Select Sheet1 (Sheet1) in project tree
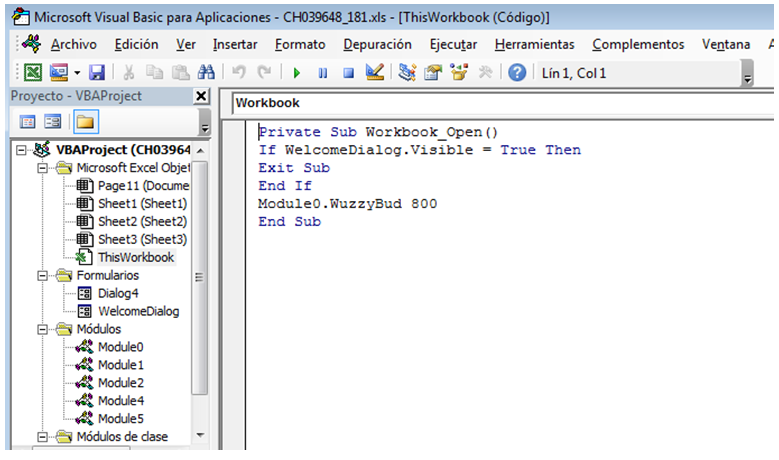The height and width of the screenshot is (460, 779). coord(143,204)
